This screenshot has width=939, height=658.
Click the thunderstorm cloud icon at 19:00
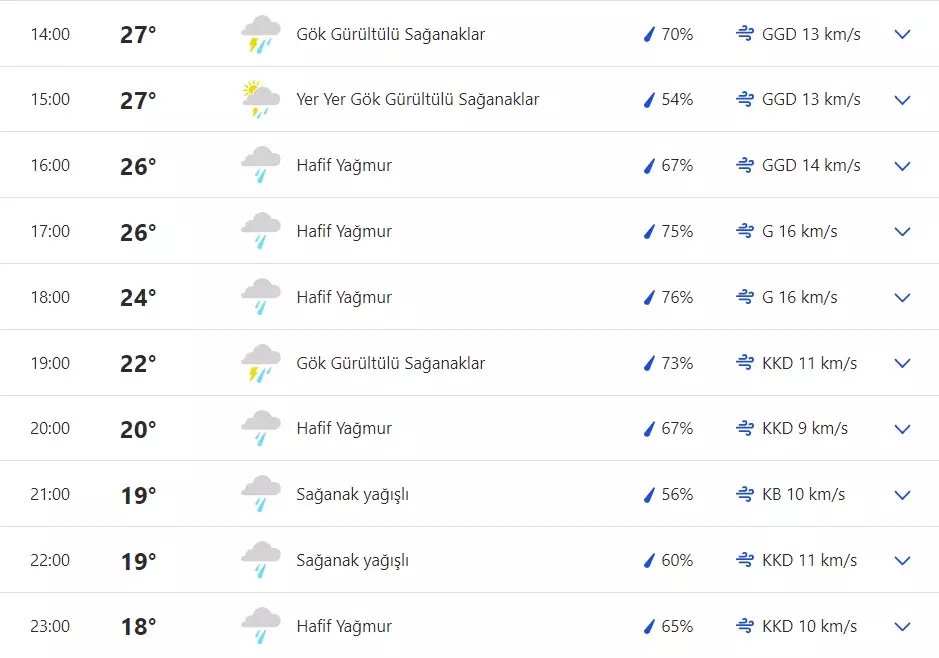click(260, 362)
